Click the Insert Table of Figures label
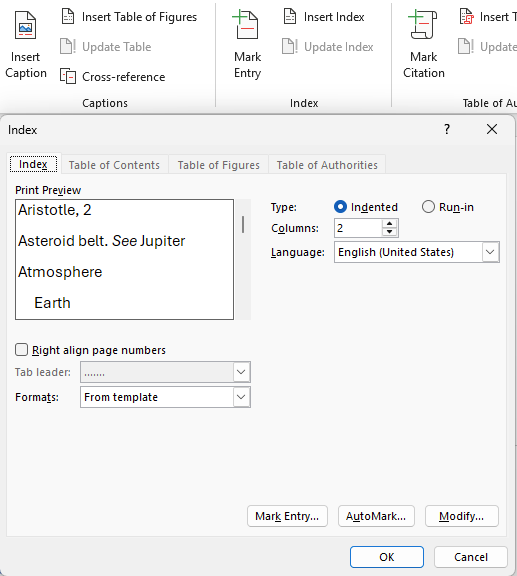517x576 pixels. coord(139,17)
